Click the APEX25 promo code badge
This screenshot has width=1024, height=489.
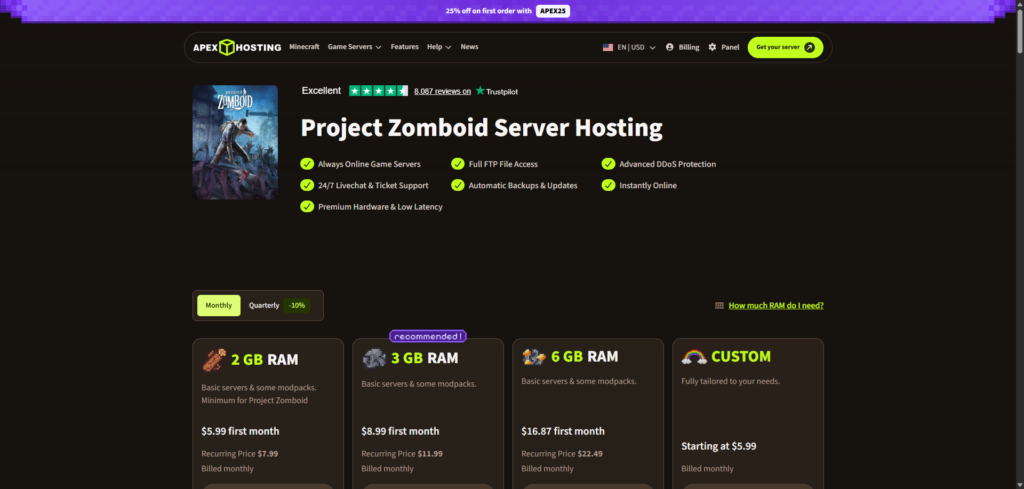click(x=552, y=11)
